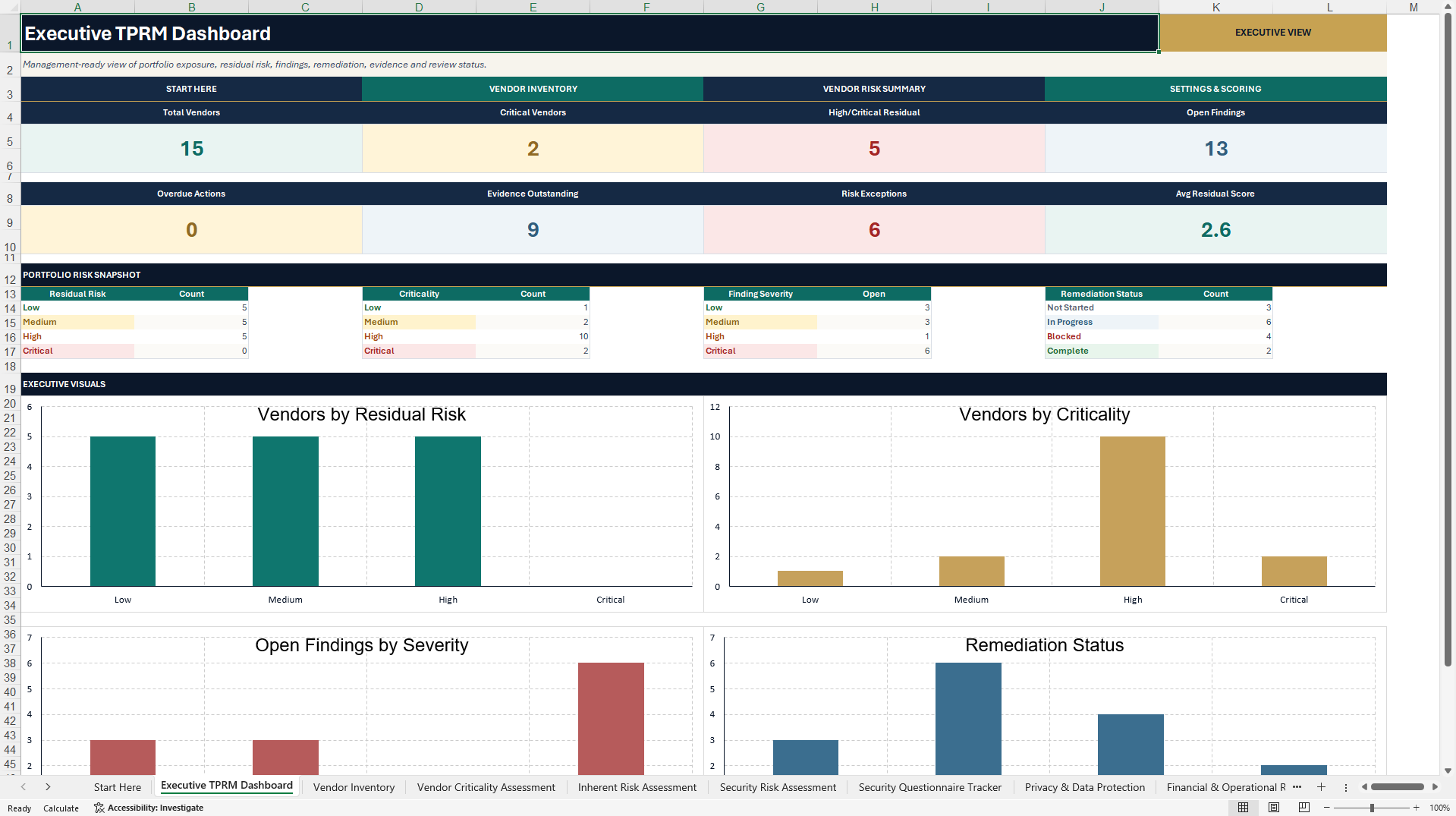Viewport: 1456px width, 816px height.
Task: Open Inherent Risk Assessment tab
Action: [637, 787]
